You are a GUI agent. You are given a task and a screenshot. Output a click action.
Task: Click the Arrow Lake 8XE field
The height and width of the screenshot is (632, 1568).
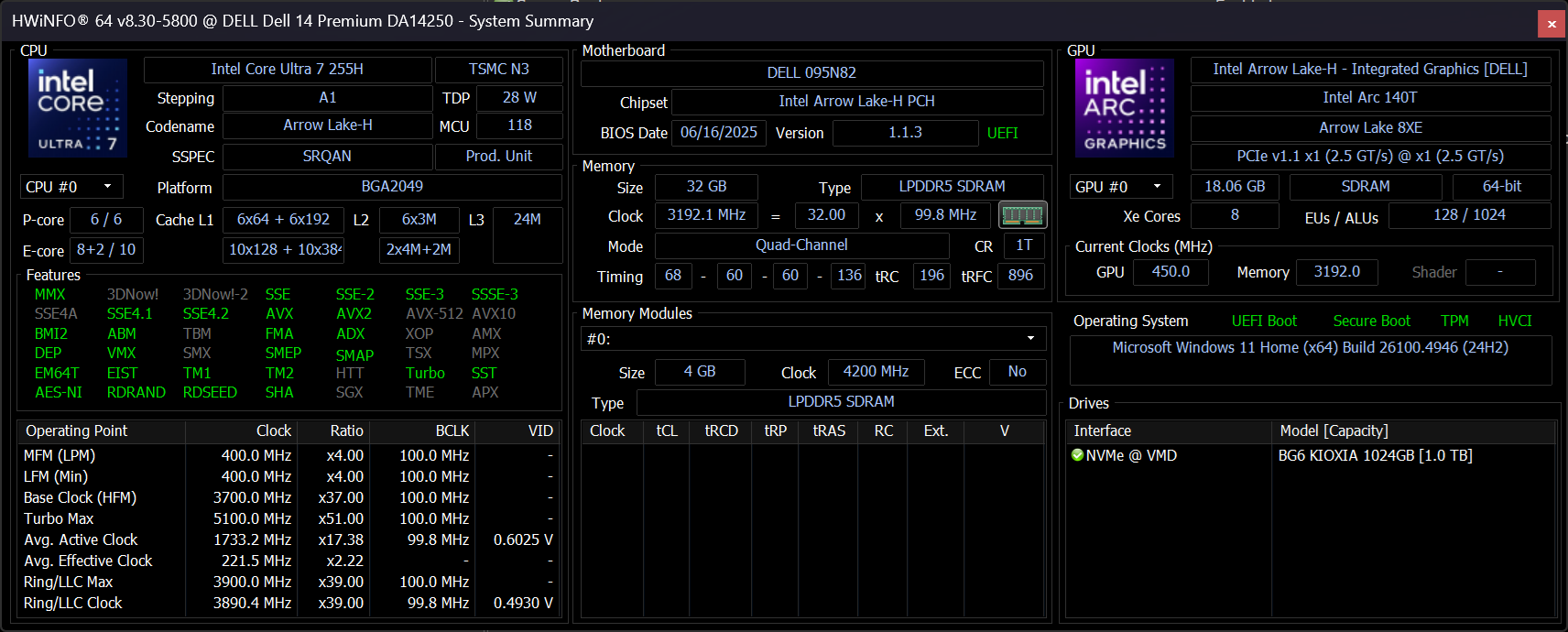tap(1370, 127)
